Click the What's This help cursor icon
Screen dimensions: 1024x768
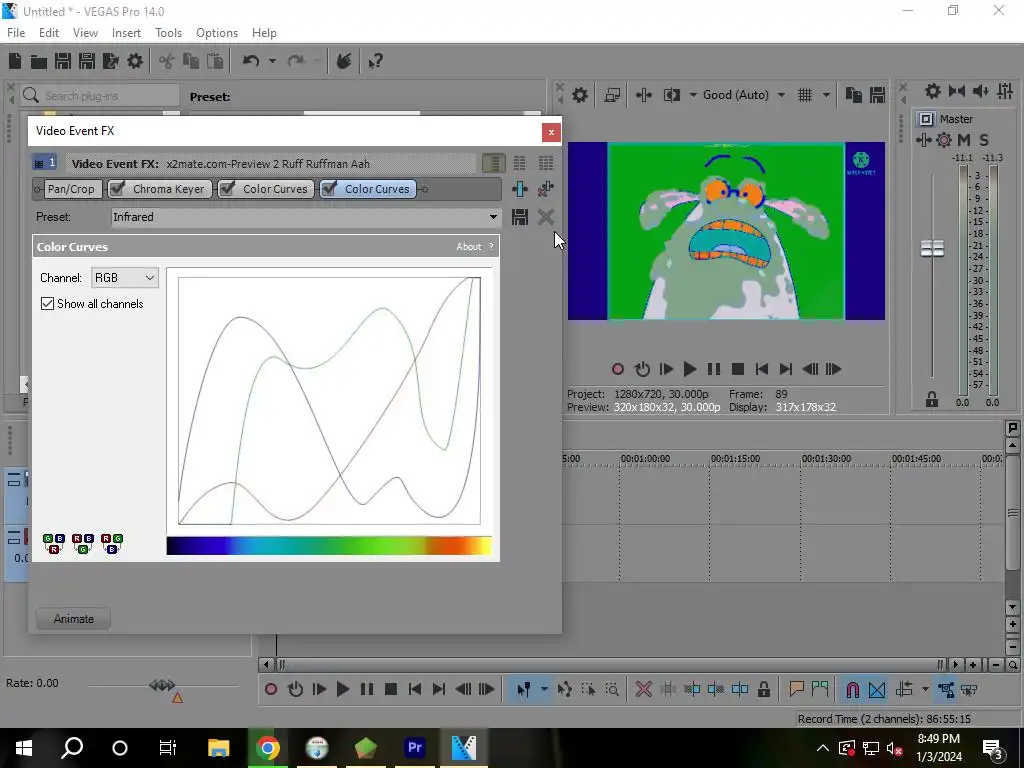tap(375, 61)
